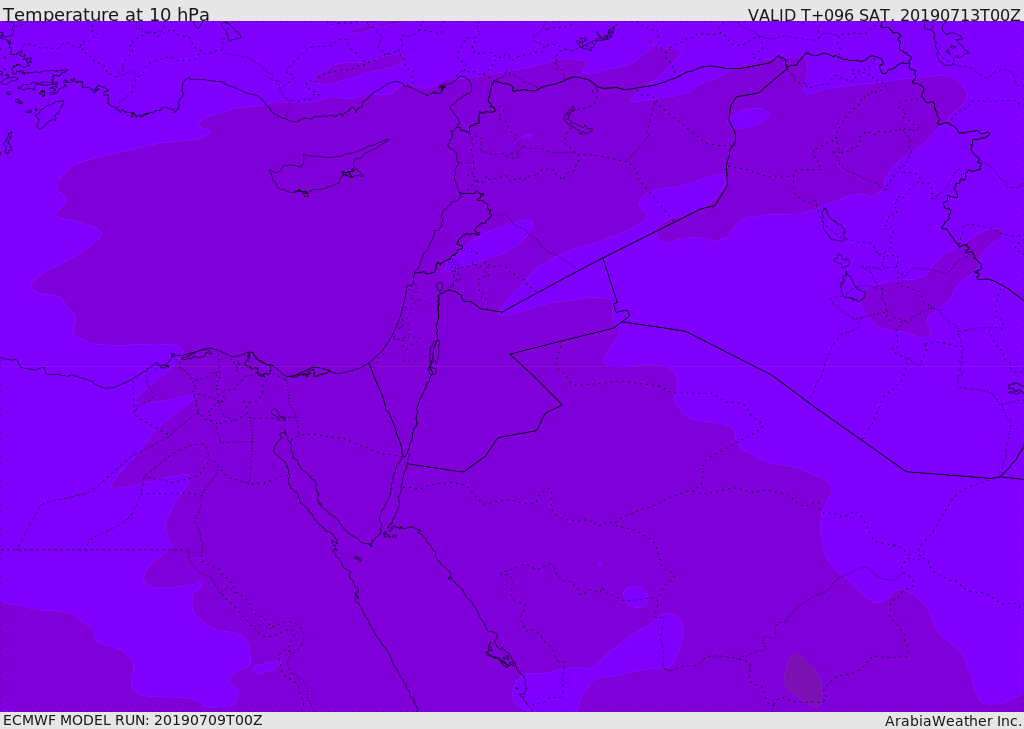The height and width of the screenshot is (729, 1024).
Task: Click the 'ArabiaWeather Inc.' credit text
Action: (953, 721)
